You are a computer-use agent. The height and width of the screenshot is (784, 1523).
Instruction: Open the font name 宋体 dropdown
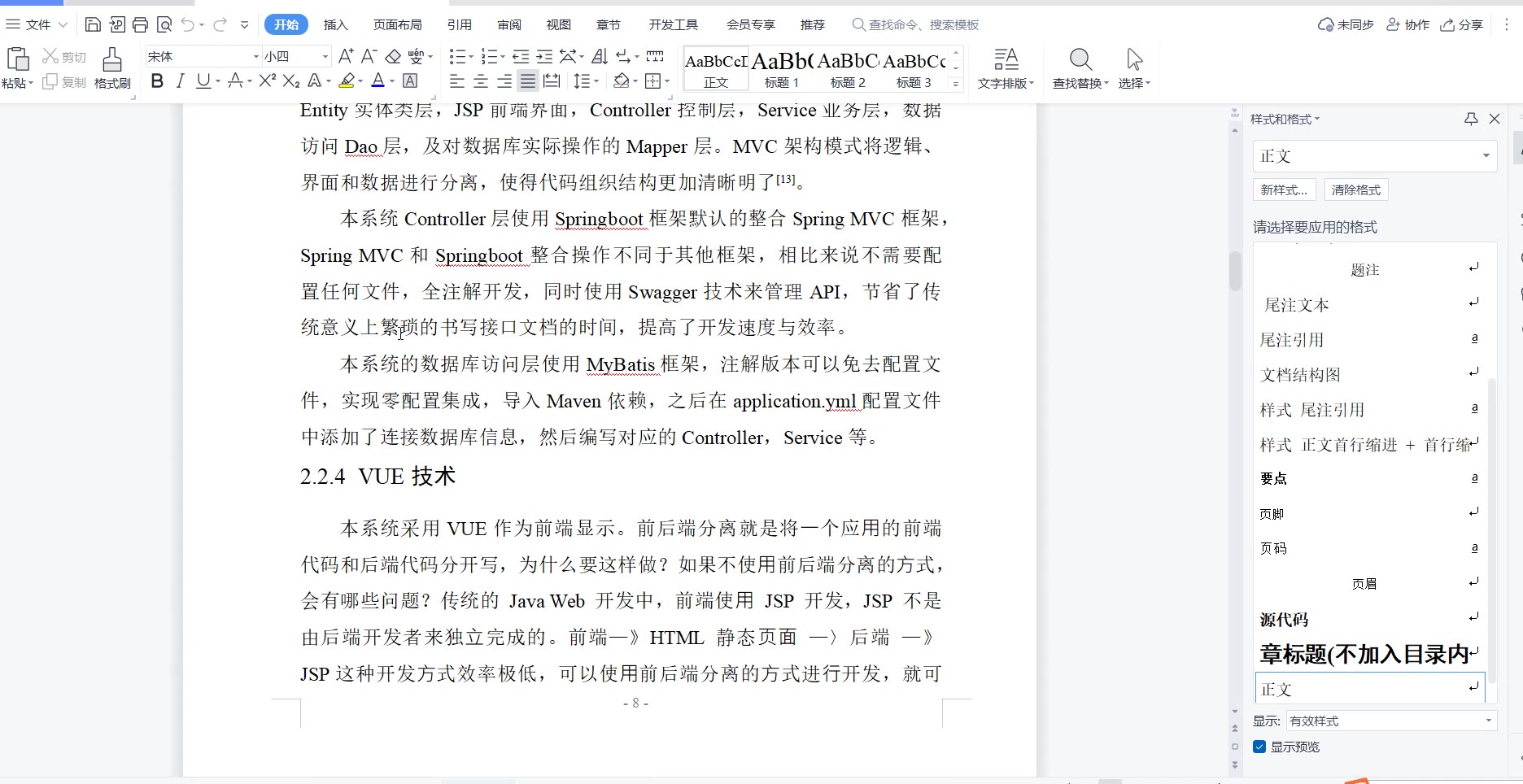pyautogui.click(x=255, y=56)
